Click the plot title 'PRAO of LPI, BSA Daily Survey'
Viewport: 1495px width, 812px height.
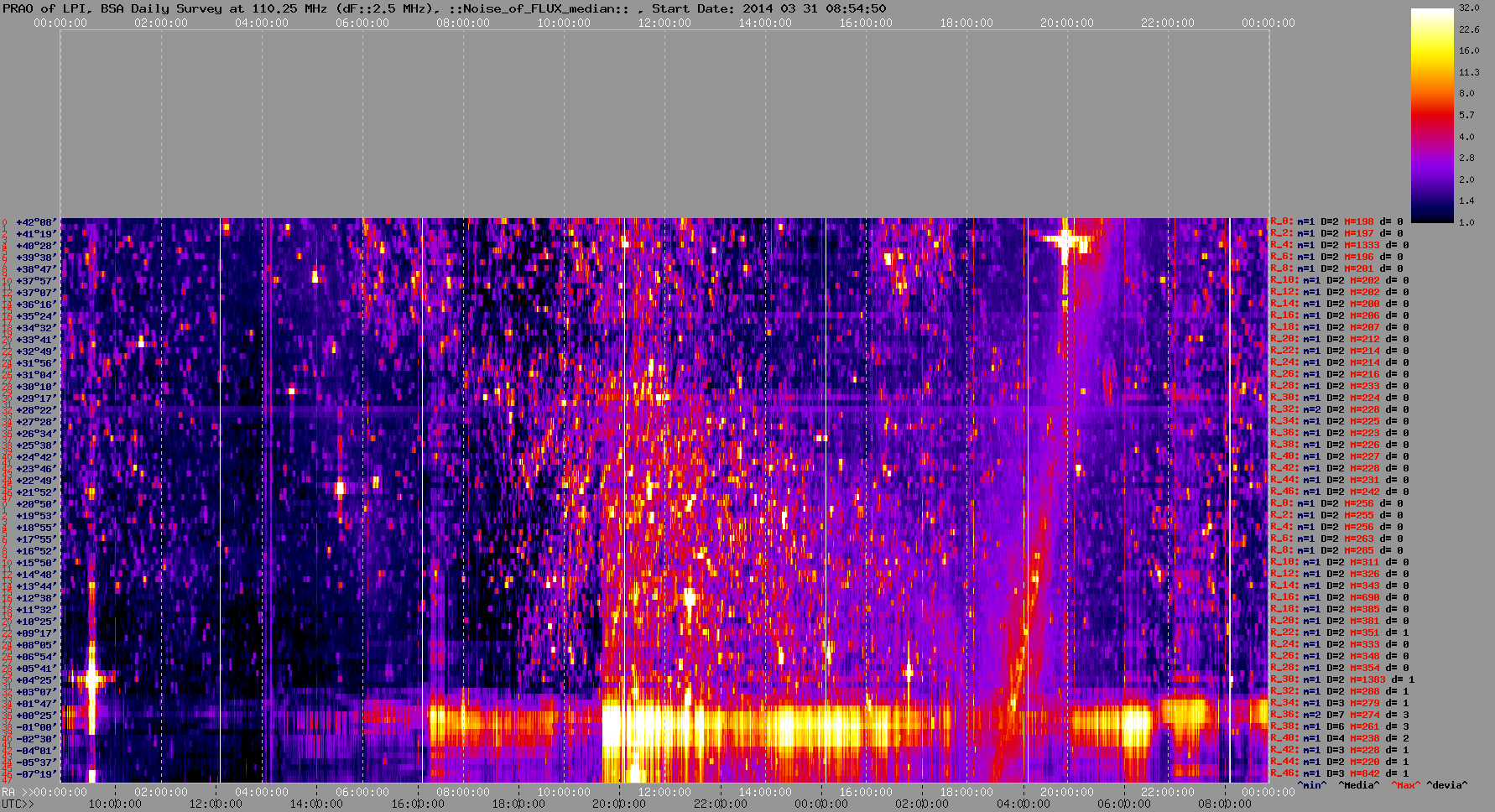(112, 8)
